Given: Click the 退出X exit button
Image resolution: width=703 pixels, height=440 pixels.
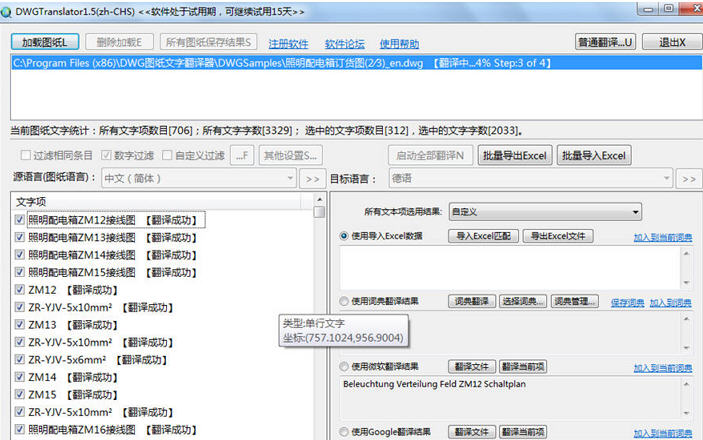Looking at the screenshot, I should (672, 42).
